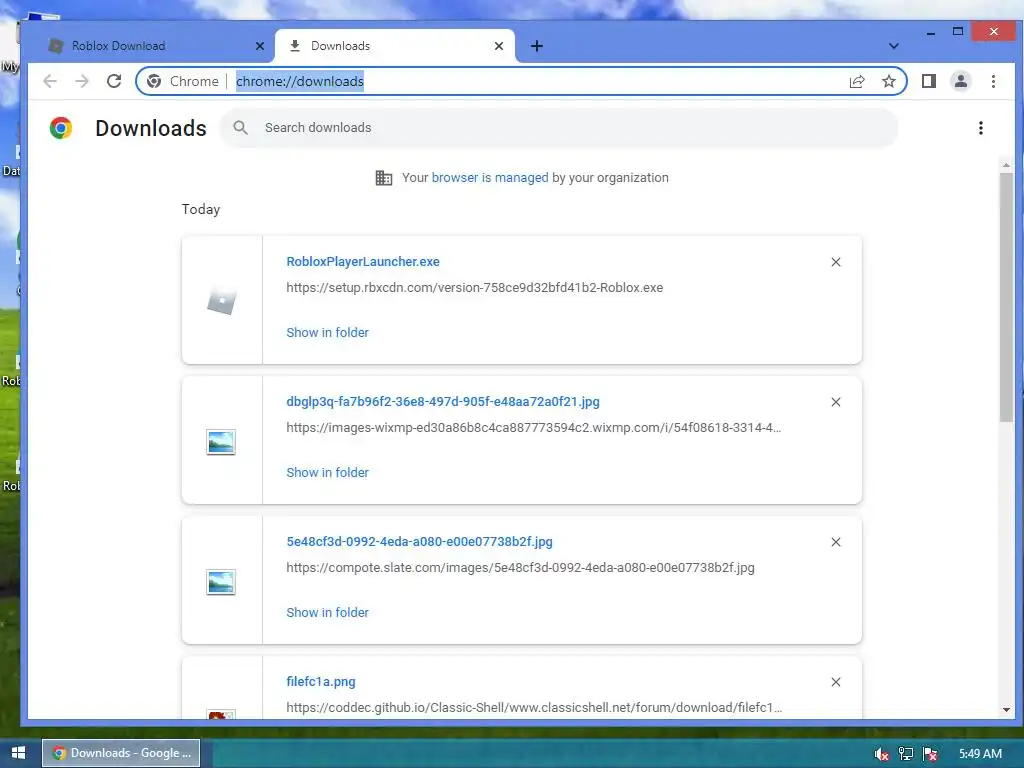Click the RobloxPlayerLauncher.exe file icon
This screenshot has width=1024, height=768.
tap(221, 301)
